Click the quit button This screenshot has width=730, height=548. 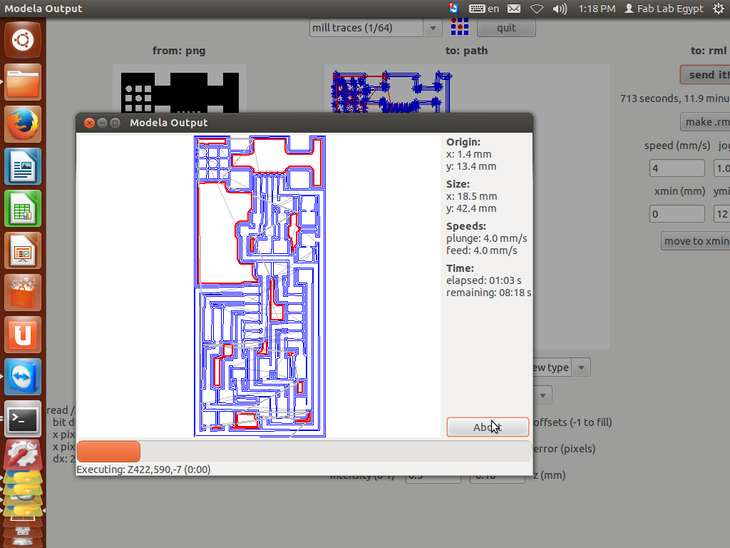[506, 28]
